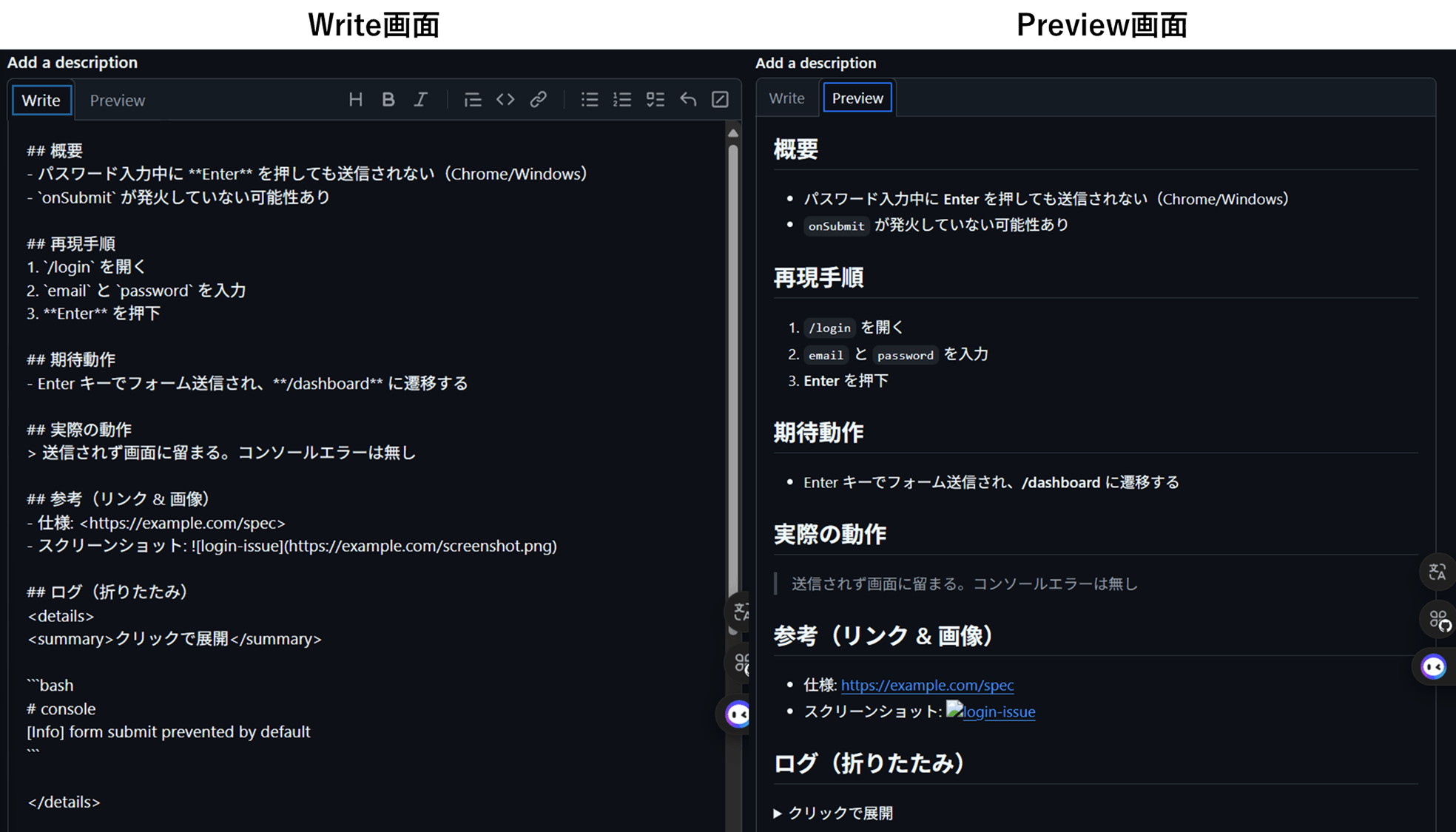The width and height of the screenshot is (1456, 832).
Task: Click the '<details>' line in the editor
Action: coord(61,616)
